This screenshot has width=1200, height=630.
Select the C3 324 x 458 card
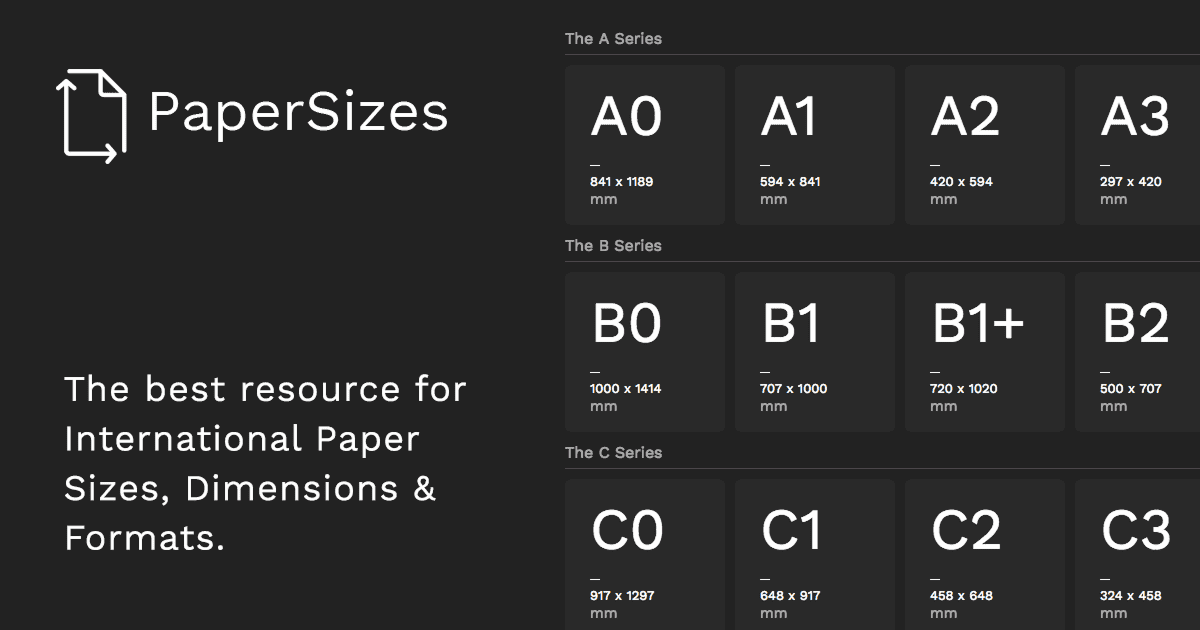1138,554
